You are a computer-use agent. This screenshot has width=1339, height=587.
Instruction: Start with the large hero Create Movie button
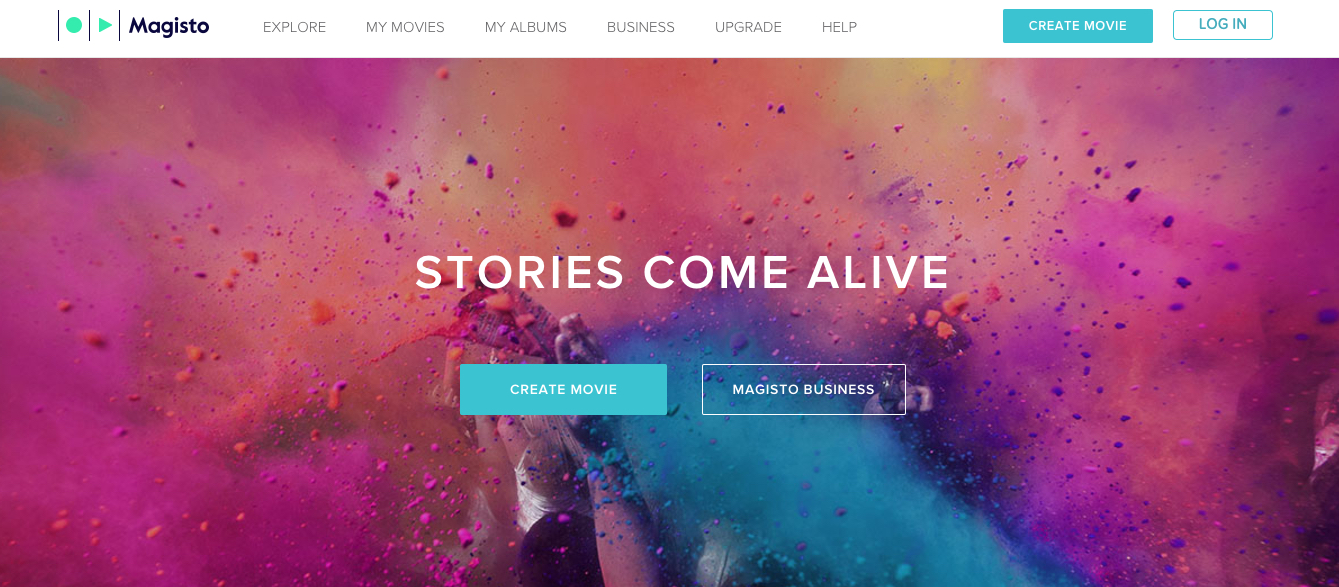coord(563,389)
